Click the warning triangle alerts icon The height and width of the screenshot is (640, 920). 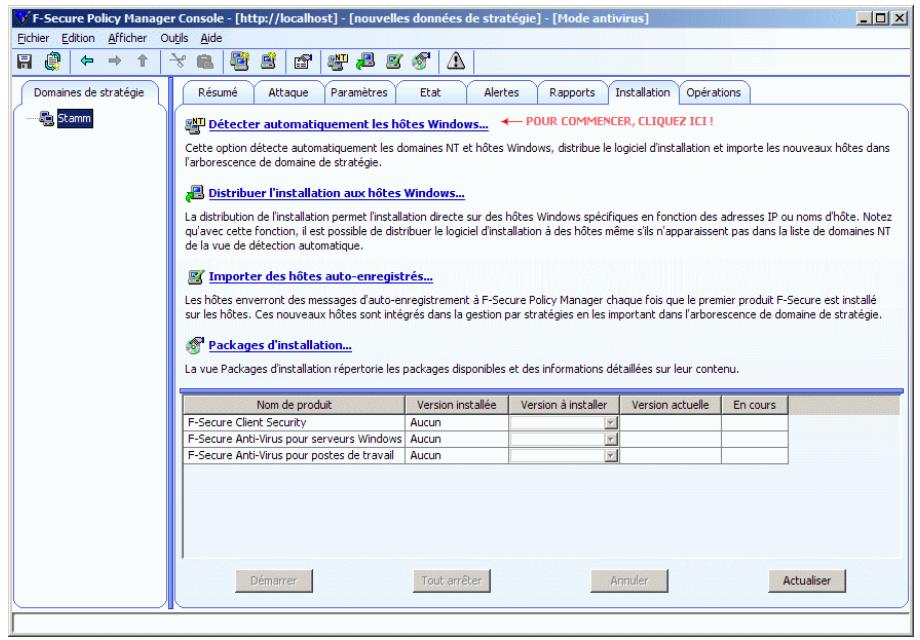tap(456, 61)
